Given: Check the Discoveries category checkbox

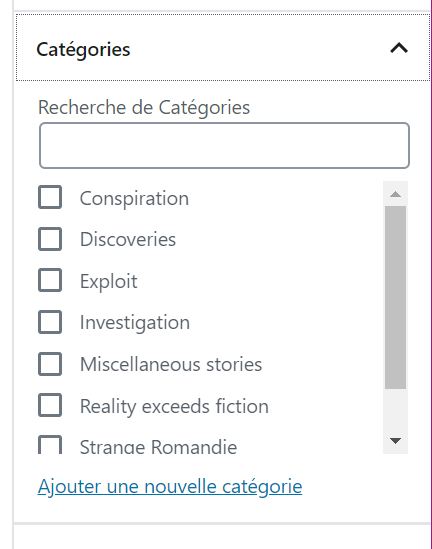Looking at the screenshot, I should point(50,239).
